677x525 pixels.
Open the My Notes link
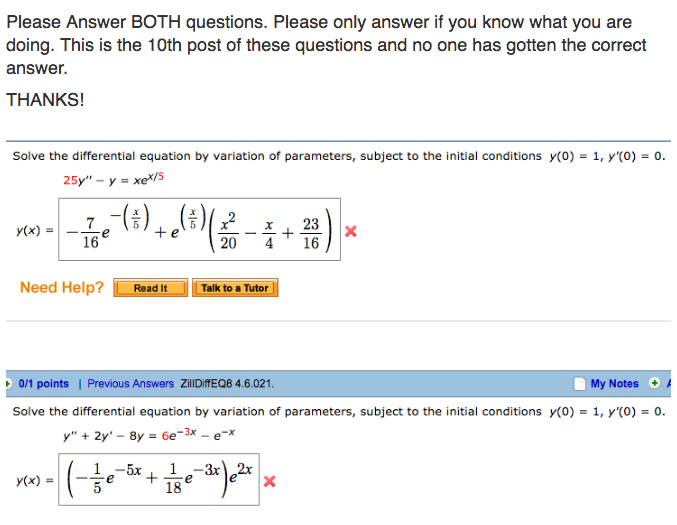coord(614,383)
